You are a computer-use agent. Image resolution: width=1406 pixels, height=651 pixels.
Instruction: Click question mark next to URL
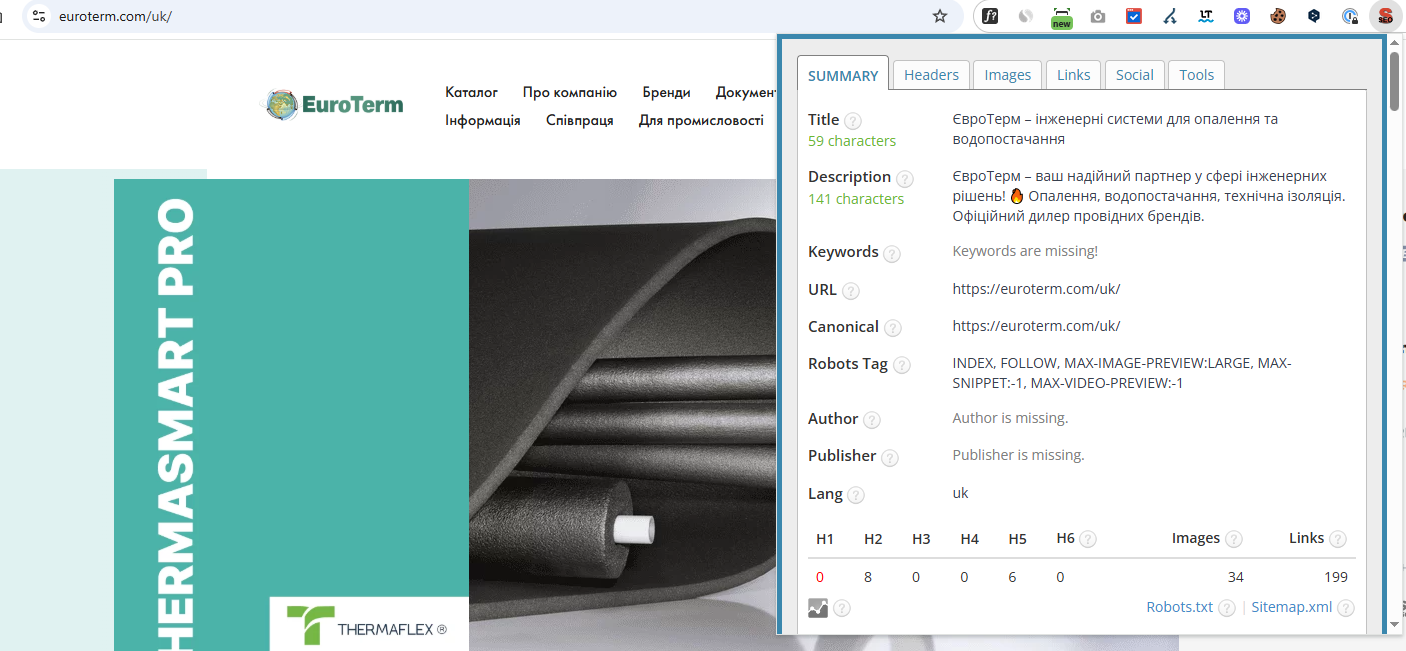pos(850,291)
